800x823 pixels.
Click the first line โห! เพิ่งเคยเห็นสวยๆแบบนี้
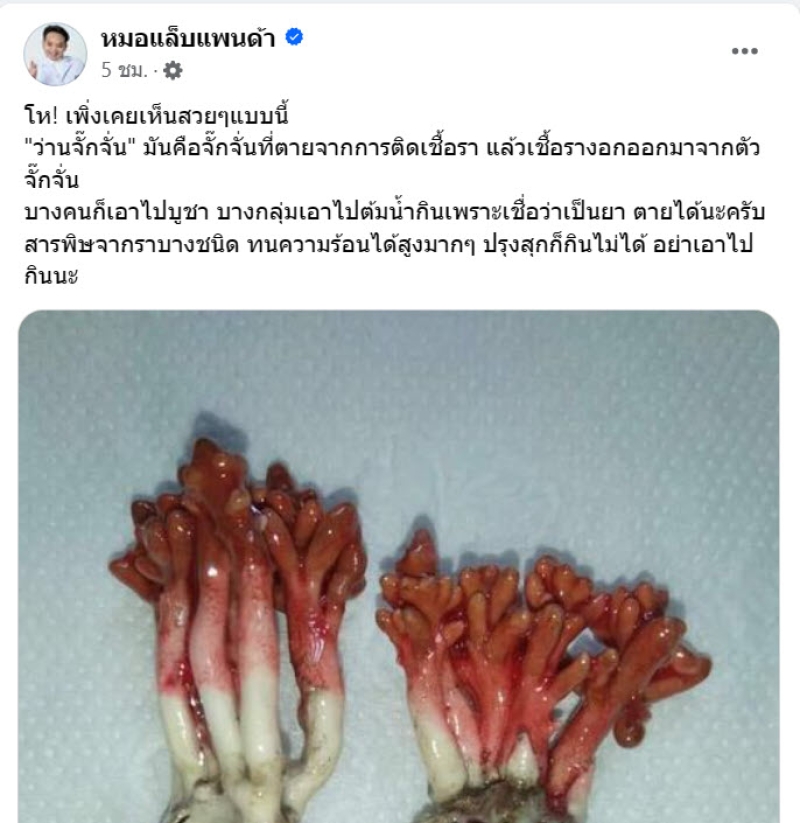(156, 116)
